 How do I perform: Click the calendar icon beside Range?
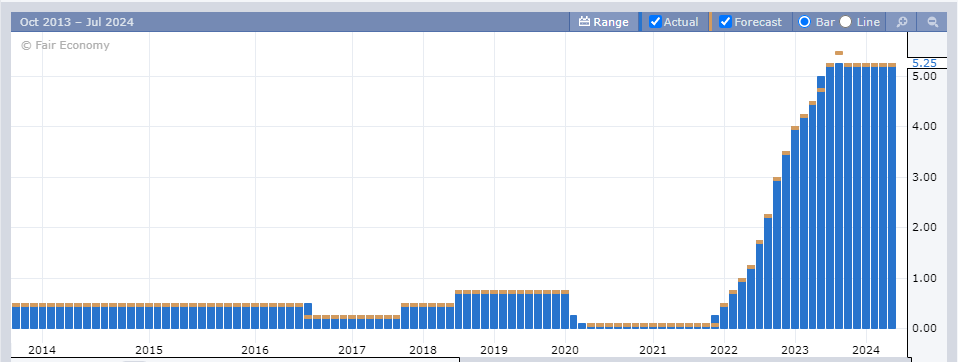584,22
